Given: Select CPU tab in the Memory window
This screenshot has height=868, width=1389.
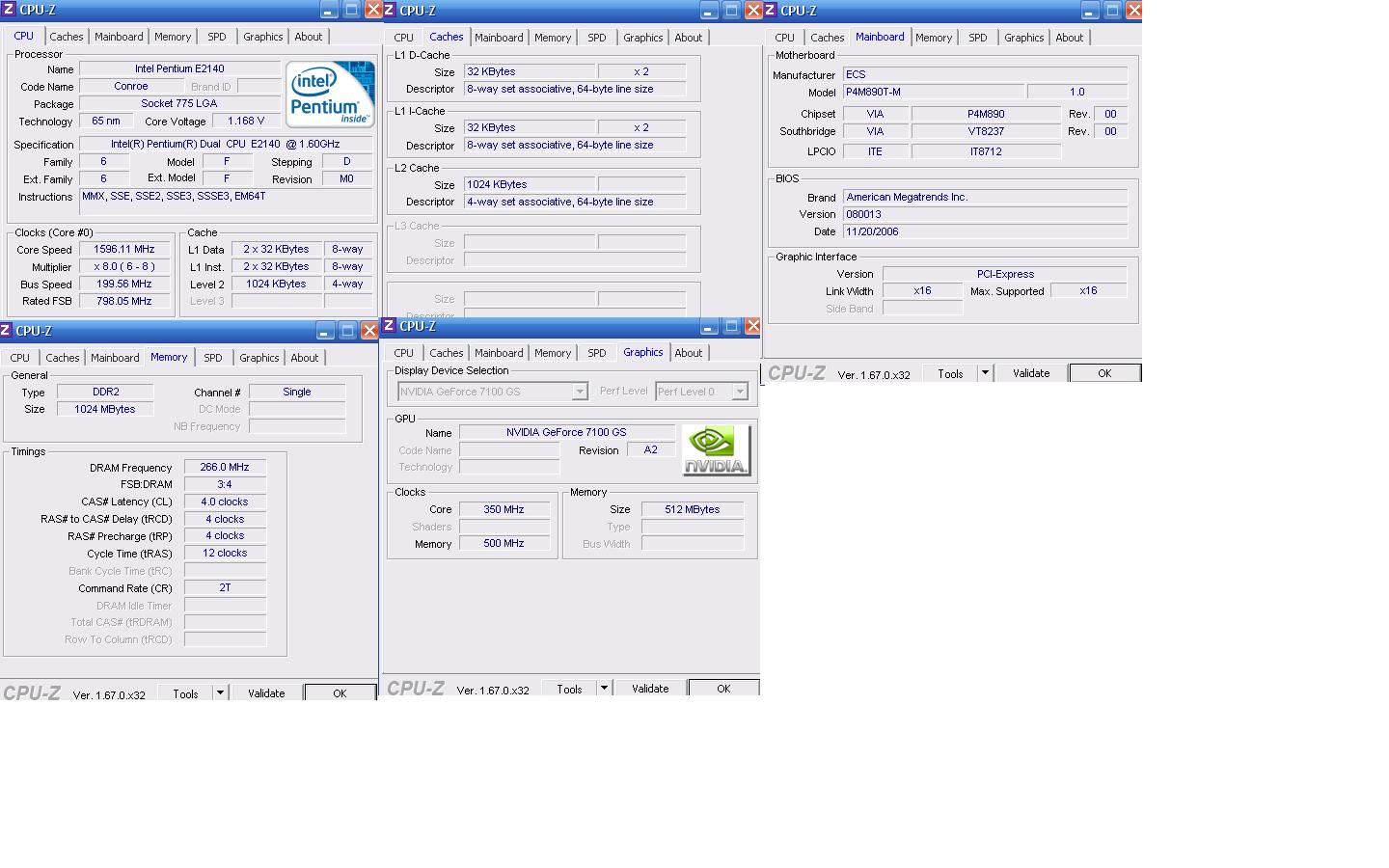Looking at the screenshot, I should tap(20, 358).
